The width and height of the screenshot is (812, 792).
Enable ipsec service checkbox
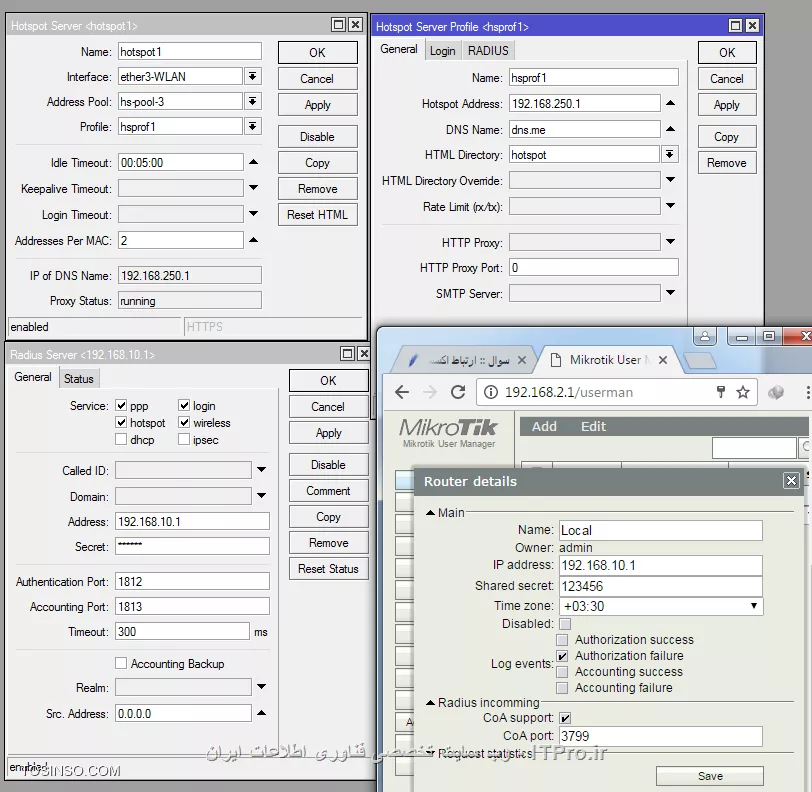coord(184,439)
